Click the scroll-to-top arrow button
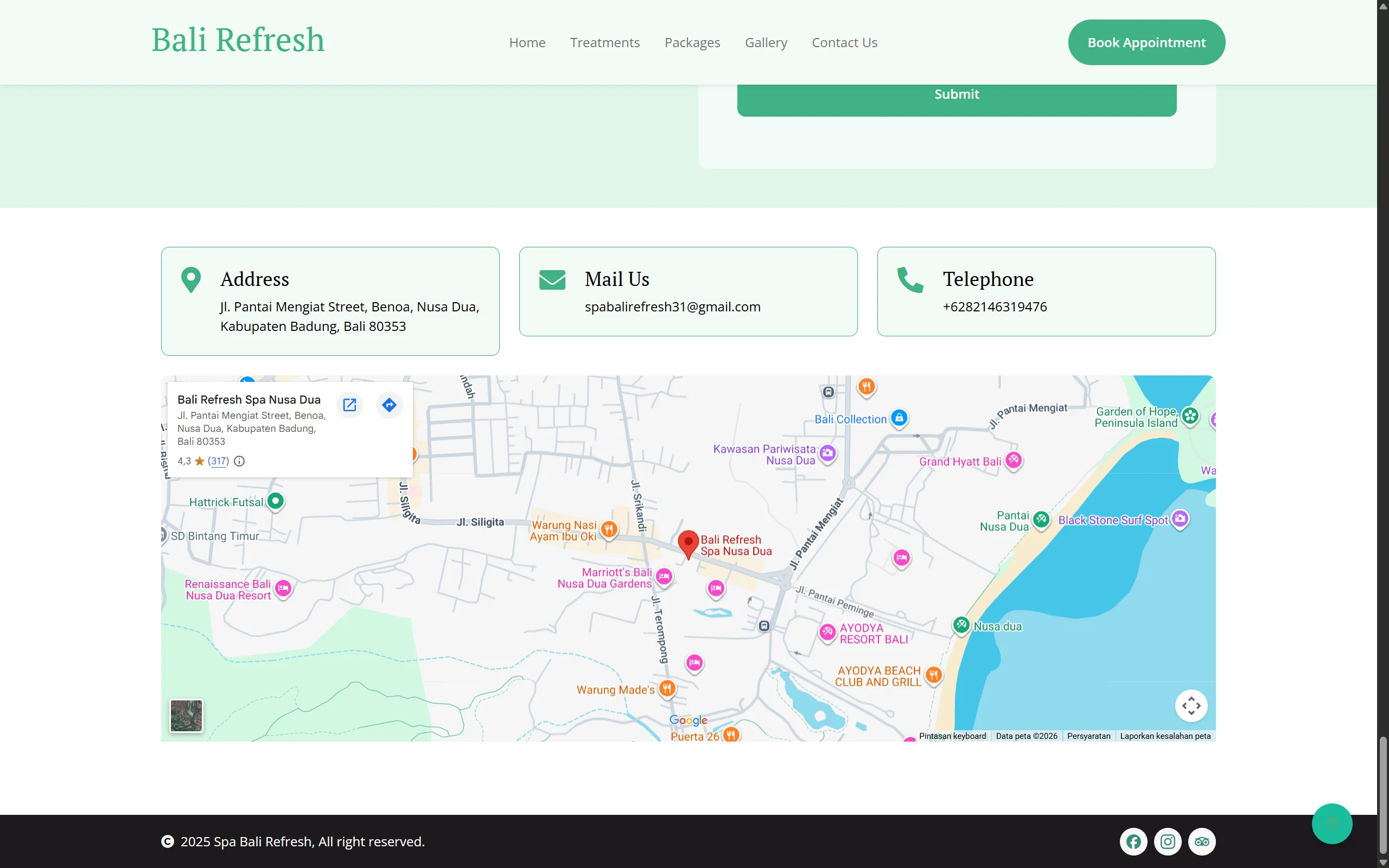Screen dimensions: 1389x868 (1331, 823)
